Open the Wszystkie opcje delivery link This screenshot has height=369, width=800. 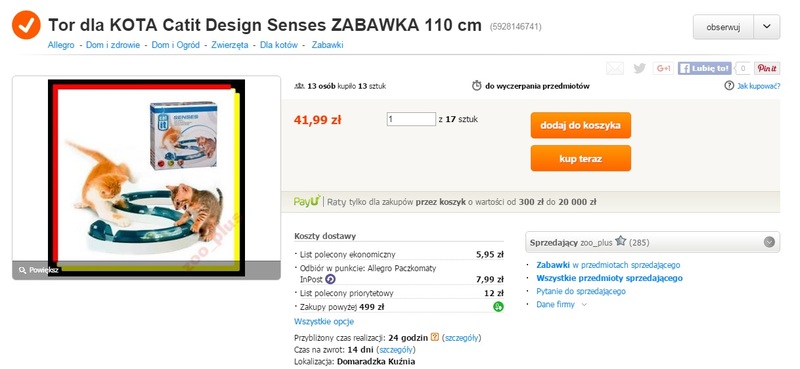coord(324,322)
